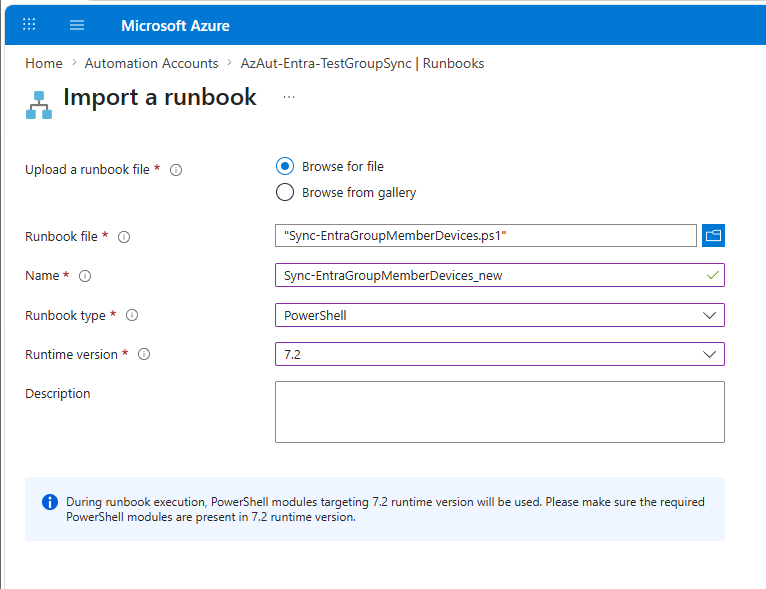Click the Description text area

[500, 412]
